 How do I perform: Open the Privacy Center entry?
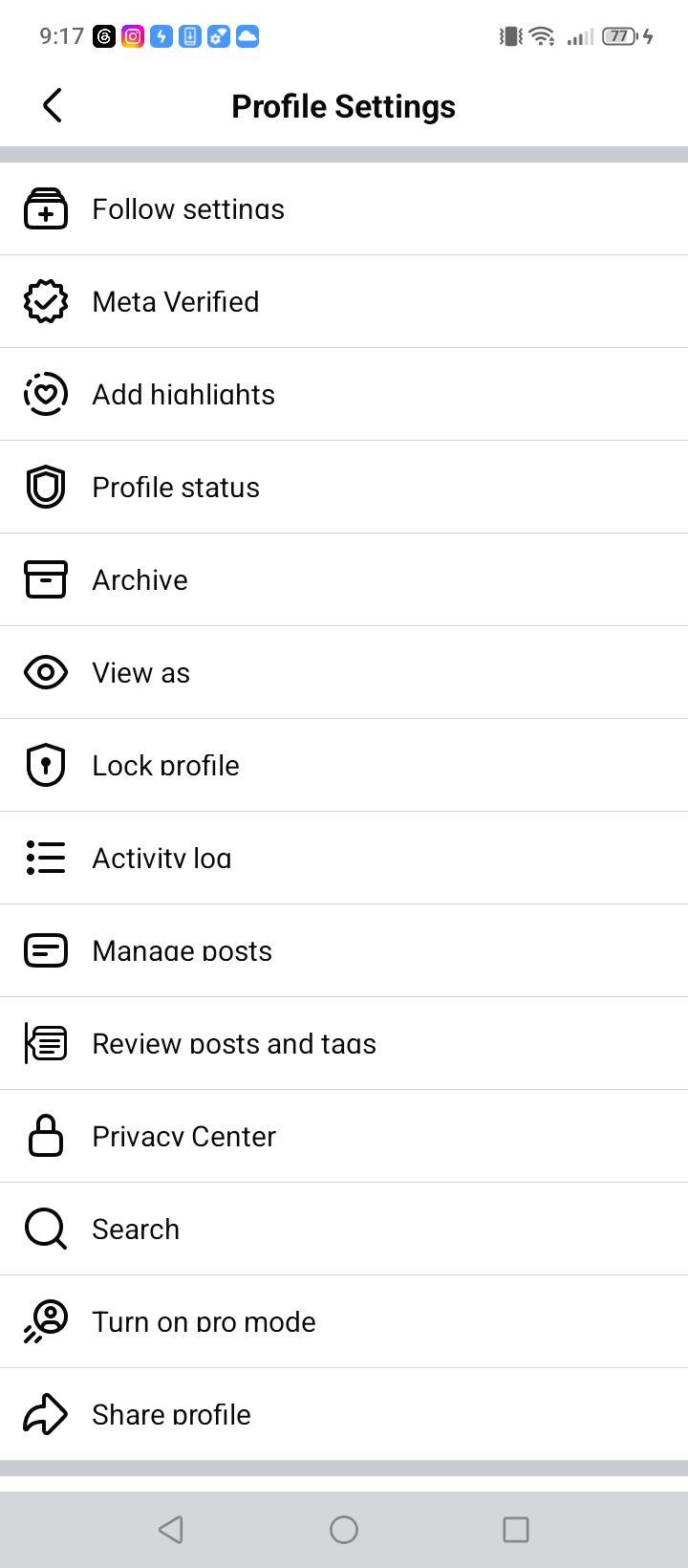point(344,1136)
